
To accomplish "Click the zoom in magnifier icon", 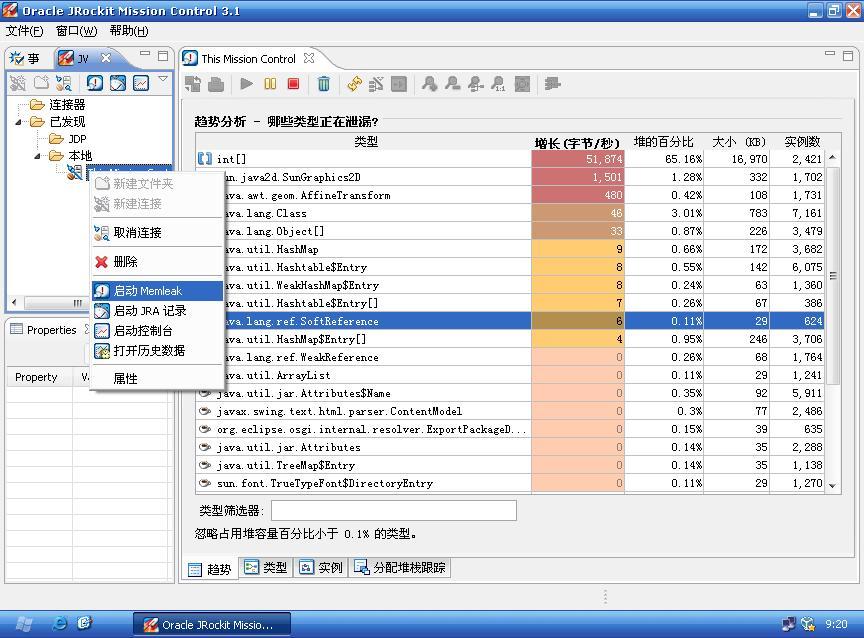I will [429, 84].
